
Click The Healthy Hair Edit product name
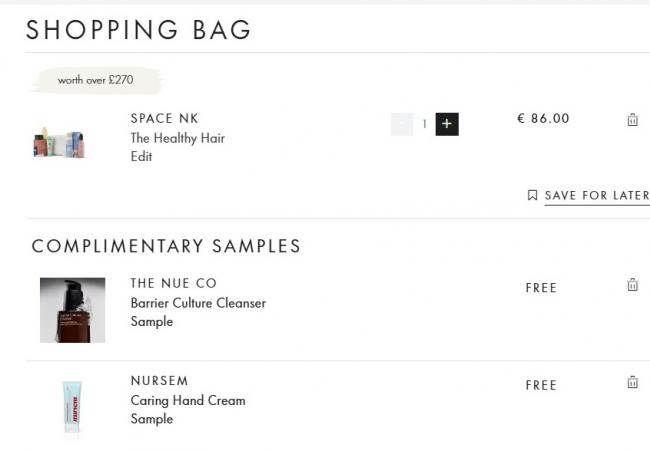(x=178, y=147)
